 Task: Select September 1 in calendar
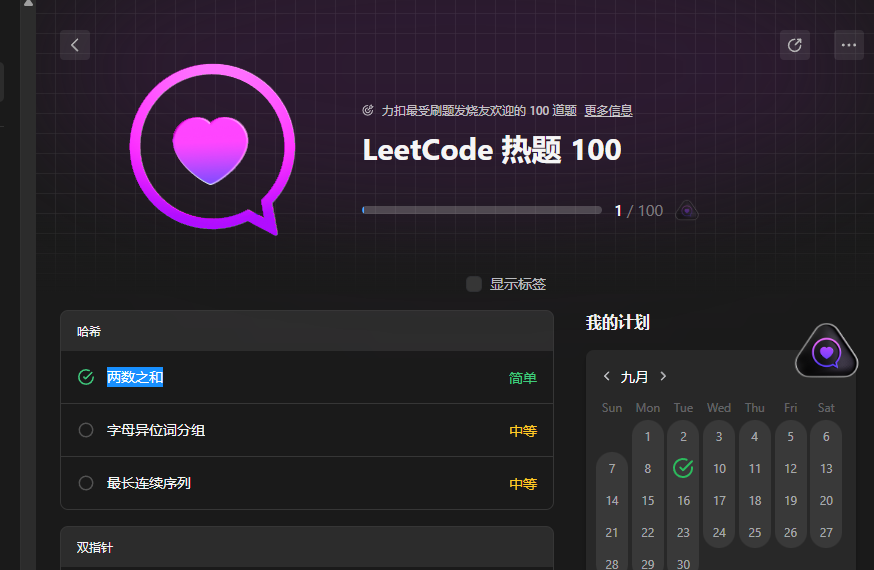[648, 437]
